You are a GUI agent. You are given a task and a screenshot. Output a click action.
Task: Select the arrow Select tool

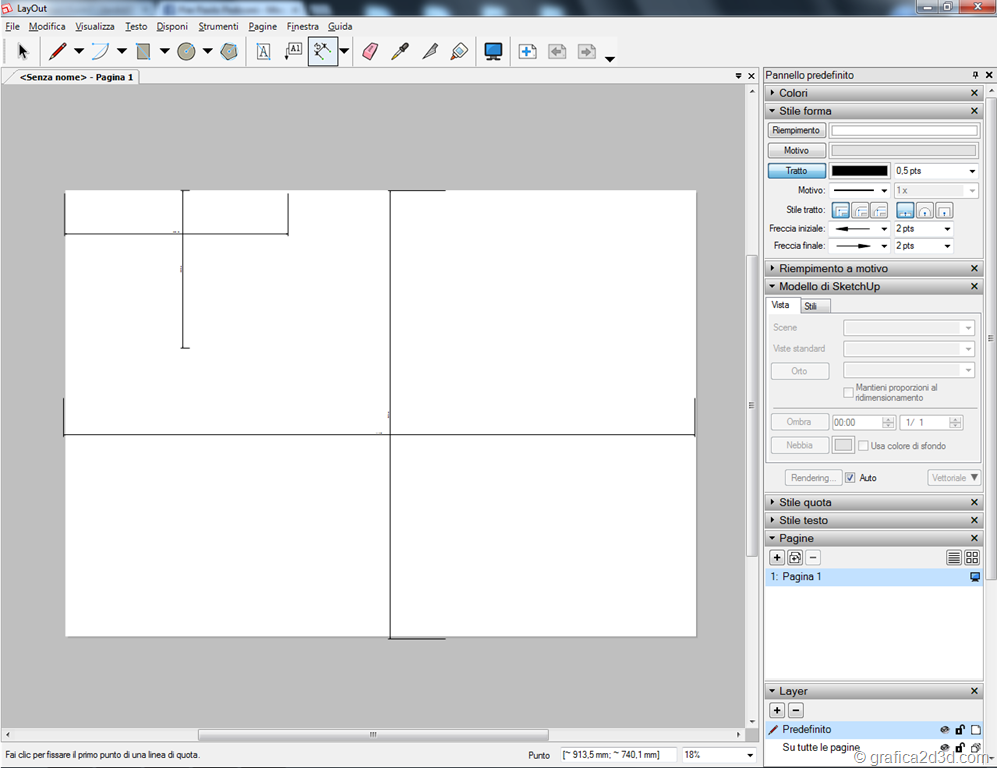pos(23,52)
